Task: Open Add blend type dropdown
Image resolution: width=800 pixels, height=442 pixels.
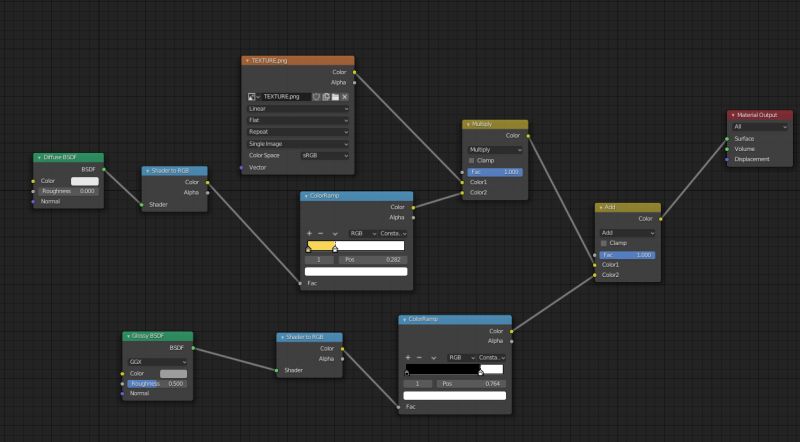Action: click(x=628, y=233)
